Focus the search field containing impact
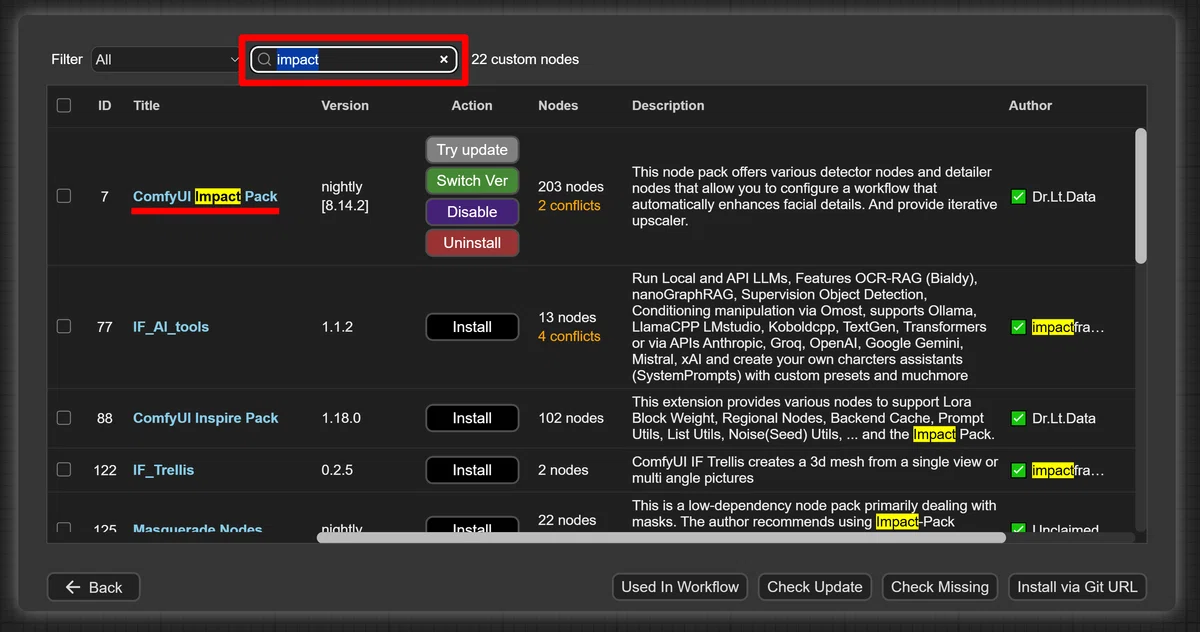The height and width of the screenshot is (632, 1200). 355,60
